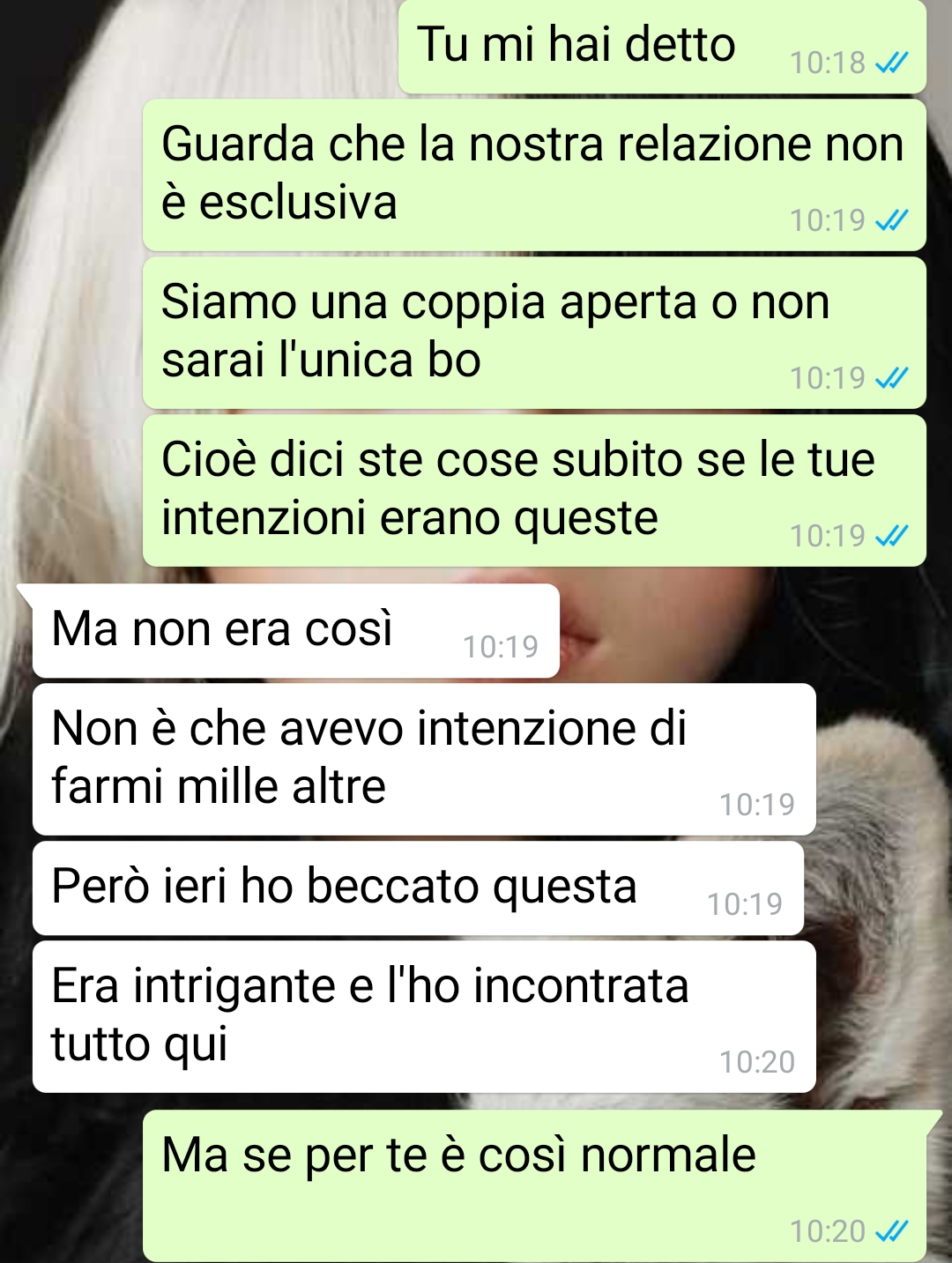Select message "Era intrigante e l'ho incontrata tutto qui"
The image size is (952, 1263).
[424, 1016]
